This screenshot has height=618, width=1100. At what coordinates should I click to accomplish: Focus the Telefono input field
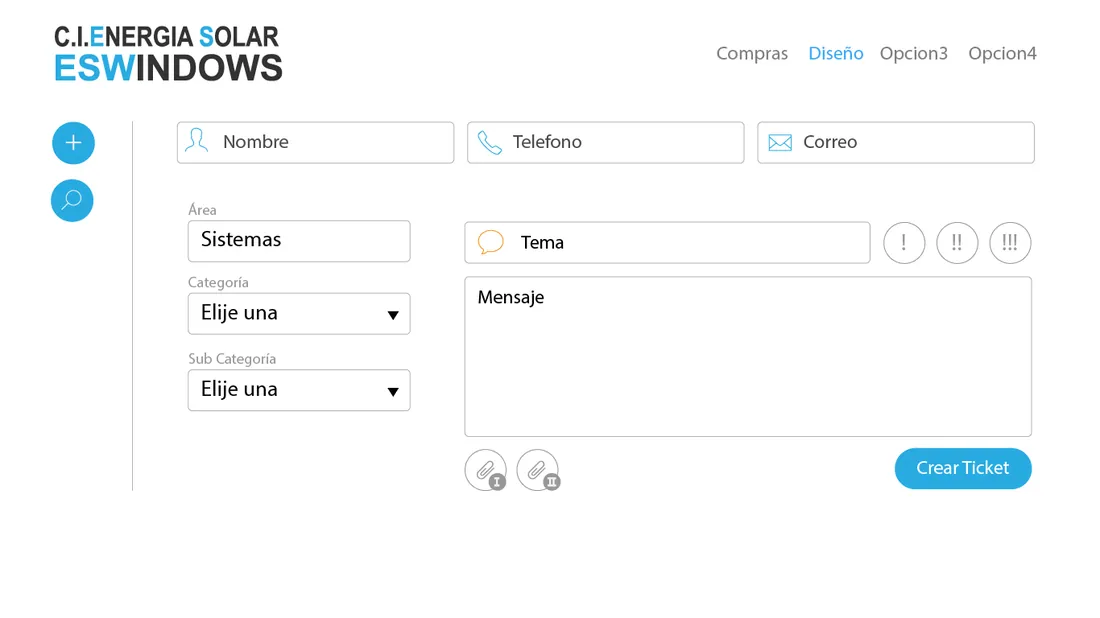pyautogui.click(x=605, y=142)
